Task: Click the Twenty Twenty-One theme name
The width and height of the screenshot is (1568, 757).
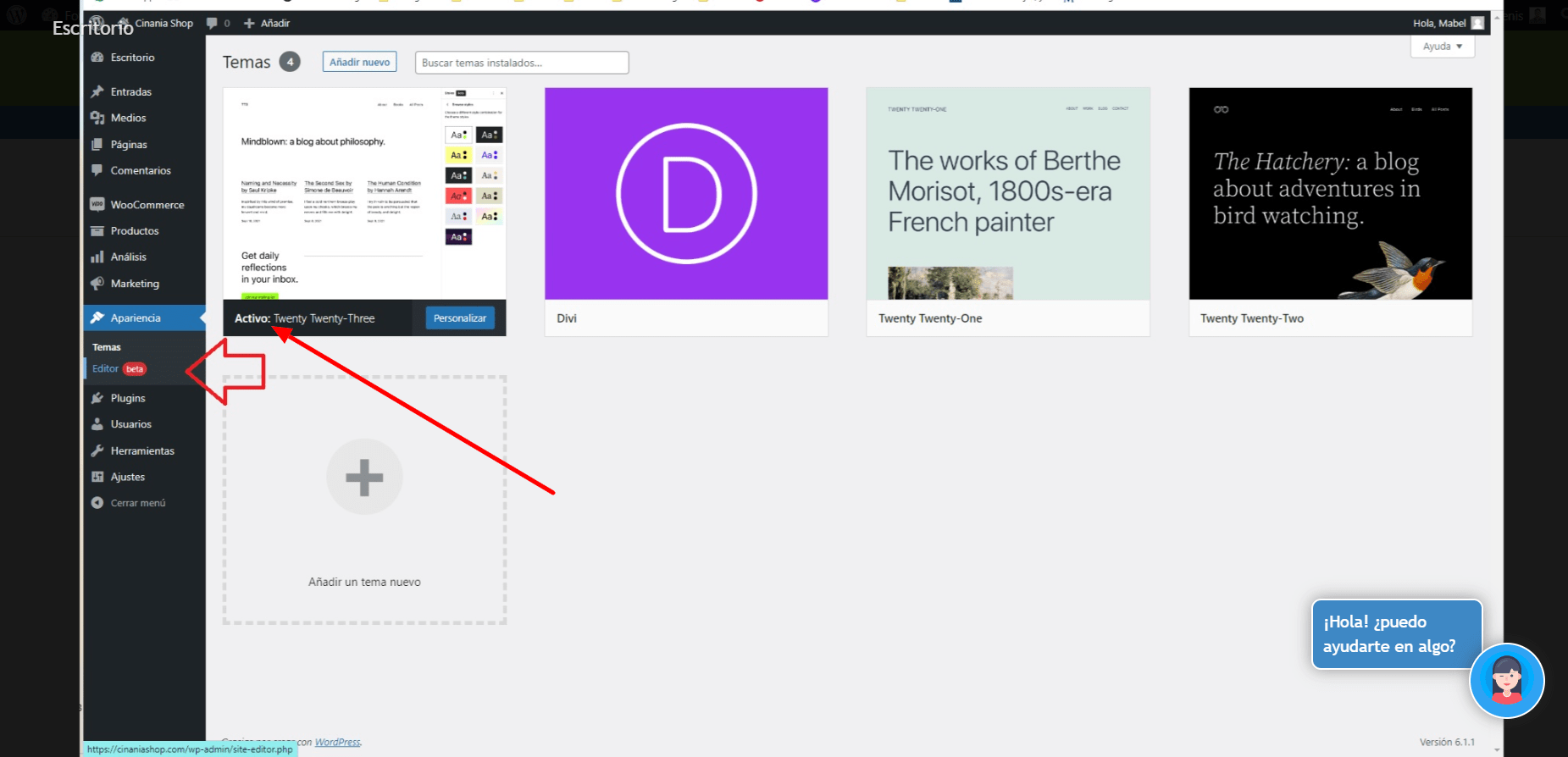Action: (x=930, y=318)
